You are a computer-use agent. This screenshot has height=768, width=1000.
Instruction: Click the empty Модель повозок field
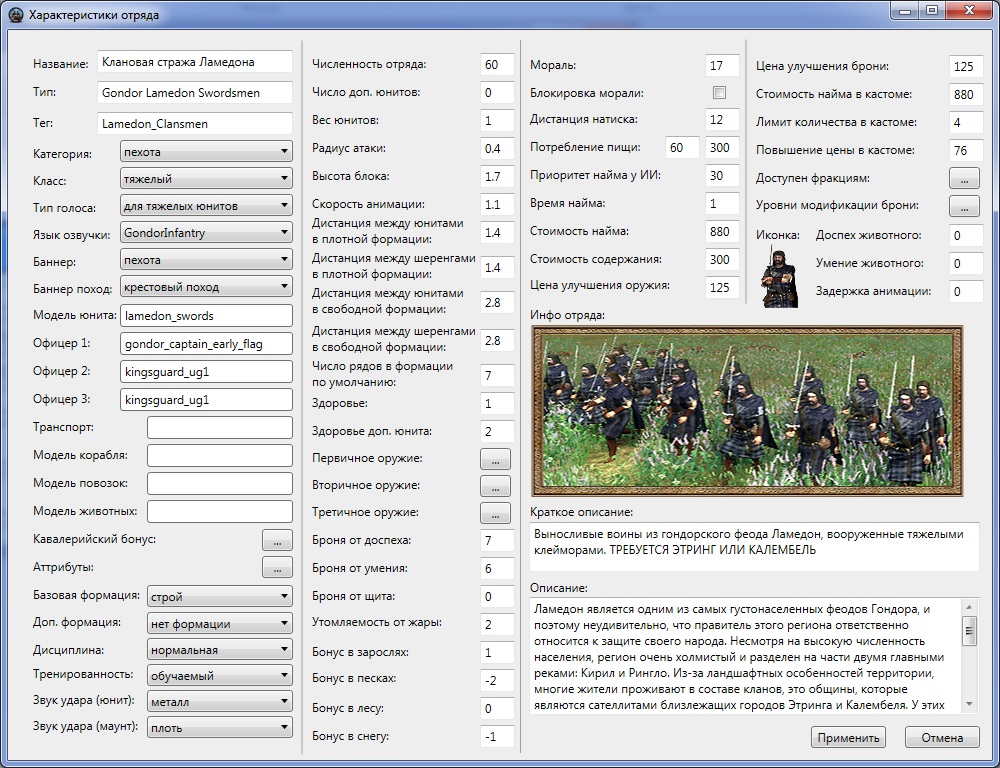pos(219,484)
